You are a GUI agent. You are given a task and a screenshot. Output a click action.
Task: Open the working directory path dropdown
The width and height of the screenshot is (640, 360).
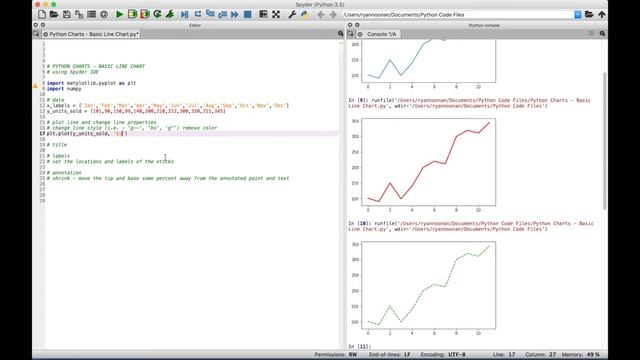(578, 15)
